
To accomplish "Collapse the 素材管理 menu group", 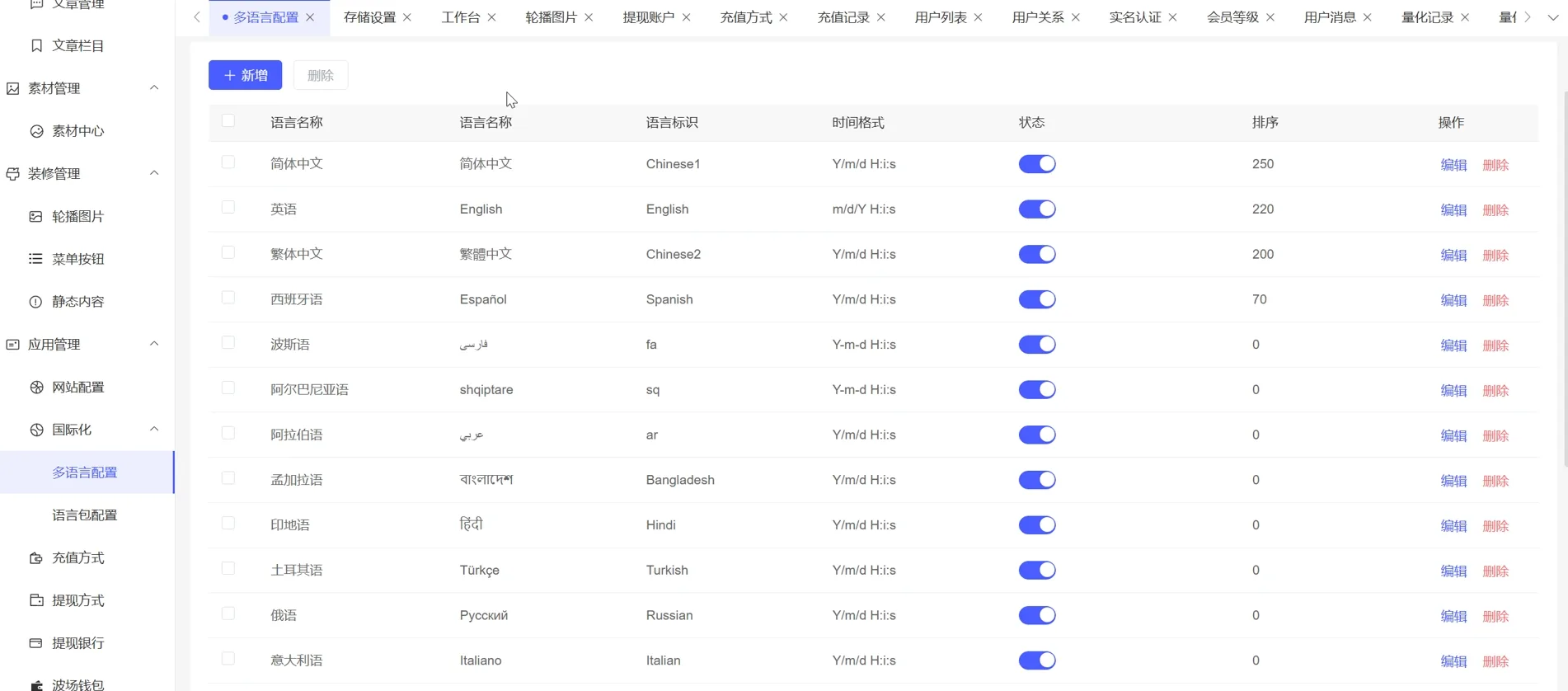I will [x=154, y=88].
